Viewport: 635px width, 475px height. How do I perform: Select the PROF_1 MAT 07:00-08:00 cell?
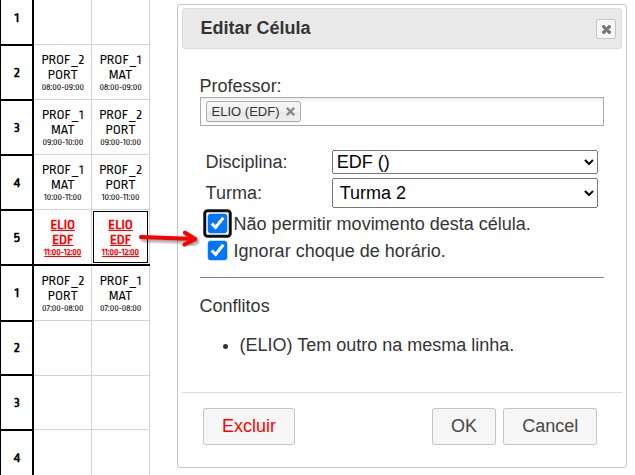pos(120,294)
